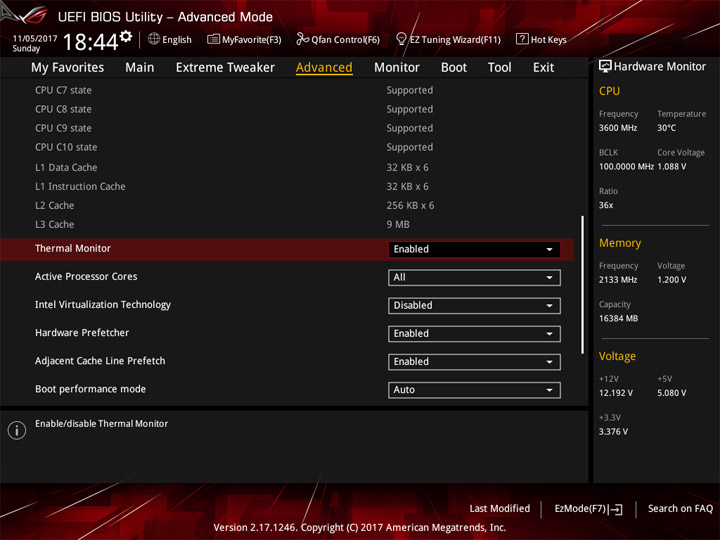Screen dimensions: 720x540
Task: Open the Boot tab
Action: (454, 68)
